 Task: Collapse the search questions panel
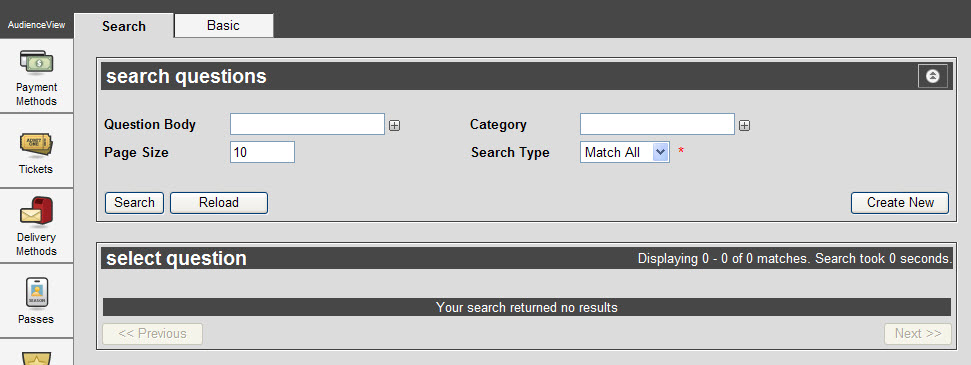(x=933, y=76)
